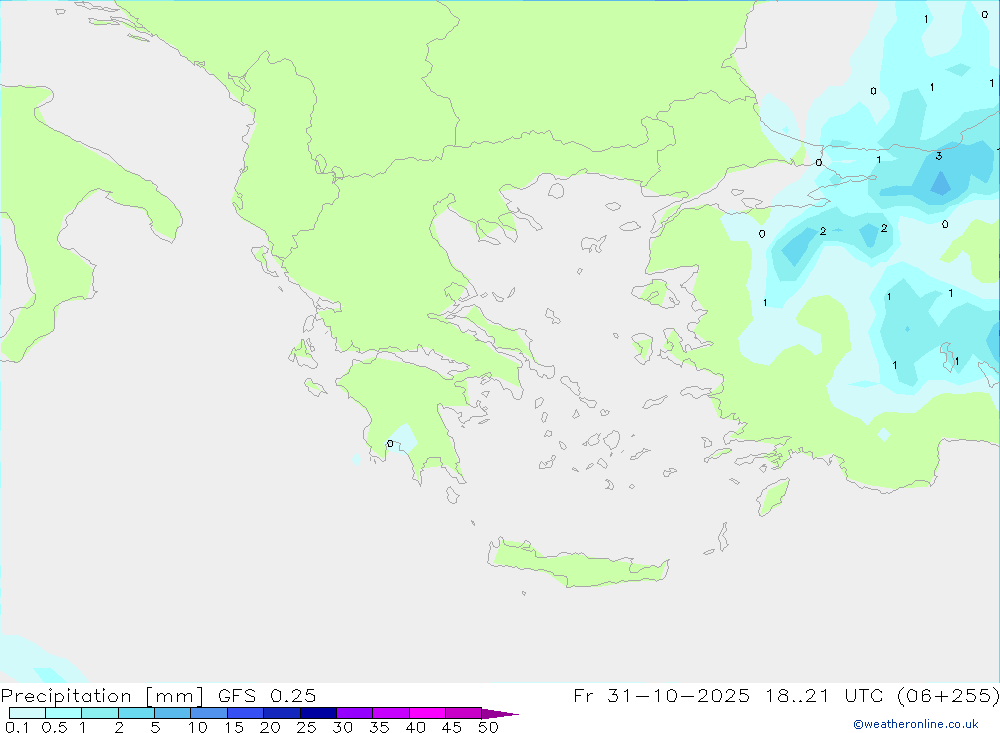Click the purple swatch between 30 and 35
Viewport: 1000px width, 733px height.
[355, 713]
